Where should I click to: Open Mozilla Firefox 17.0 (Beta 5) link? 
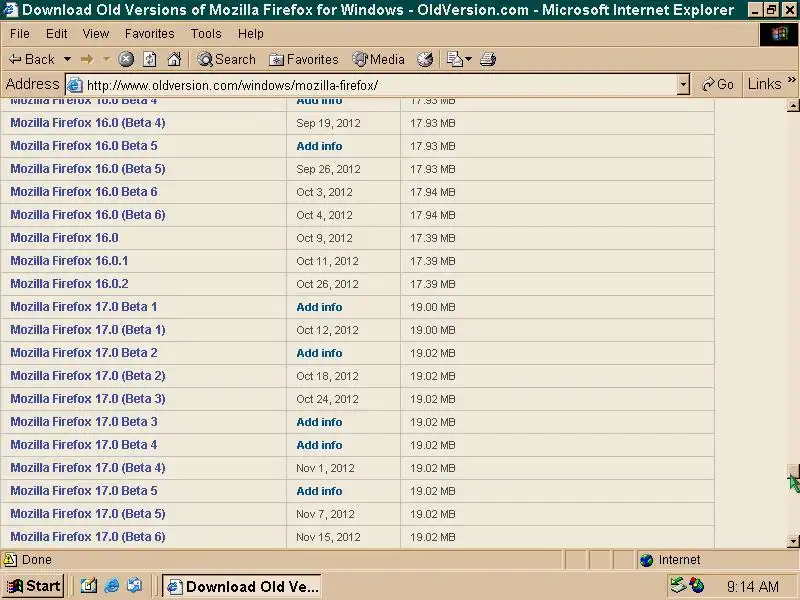tap(88, 513)
